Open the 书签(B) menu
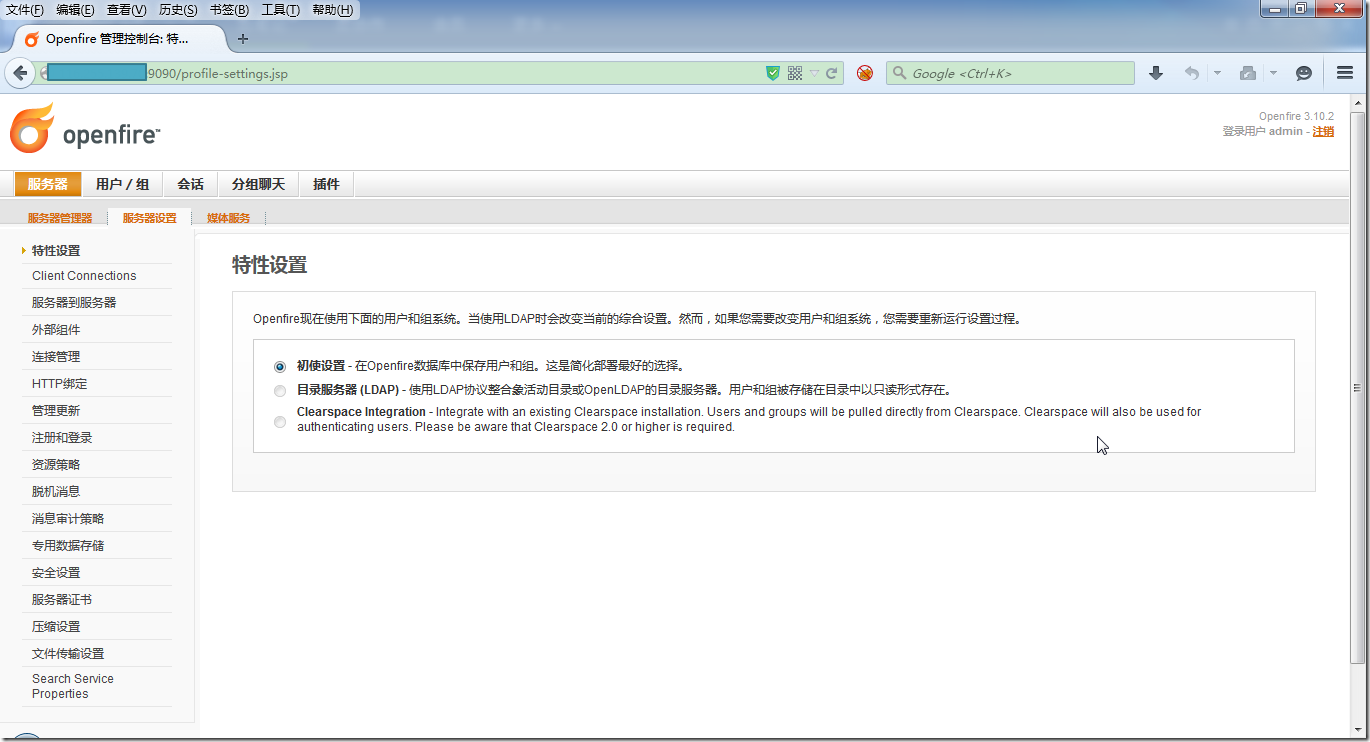 click(229, 10)
